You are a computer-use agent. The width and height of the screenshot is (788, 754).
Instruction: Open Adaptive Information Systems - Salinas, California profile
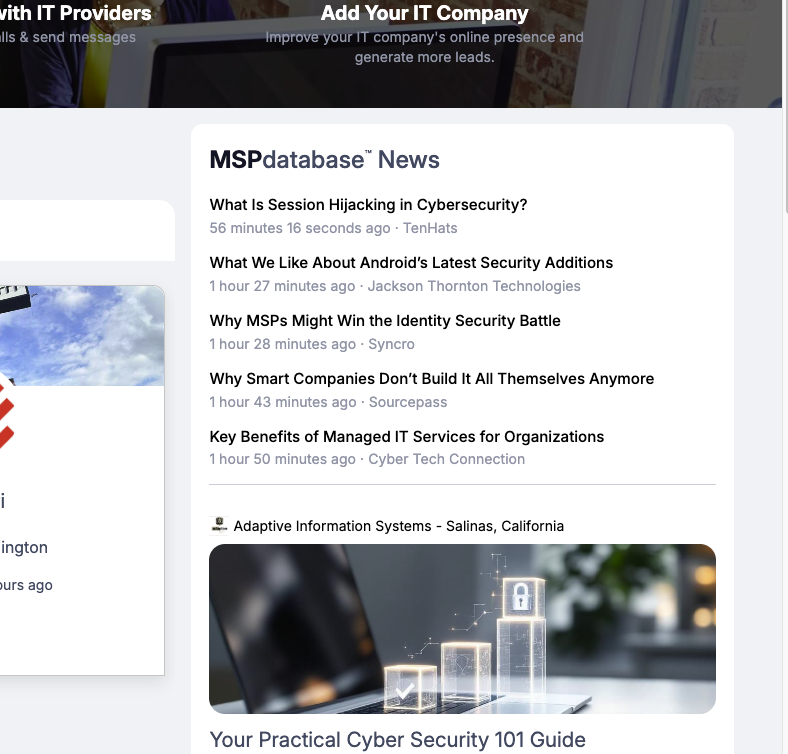399,526
